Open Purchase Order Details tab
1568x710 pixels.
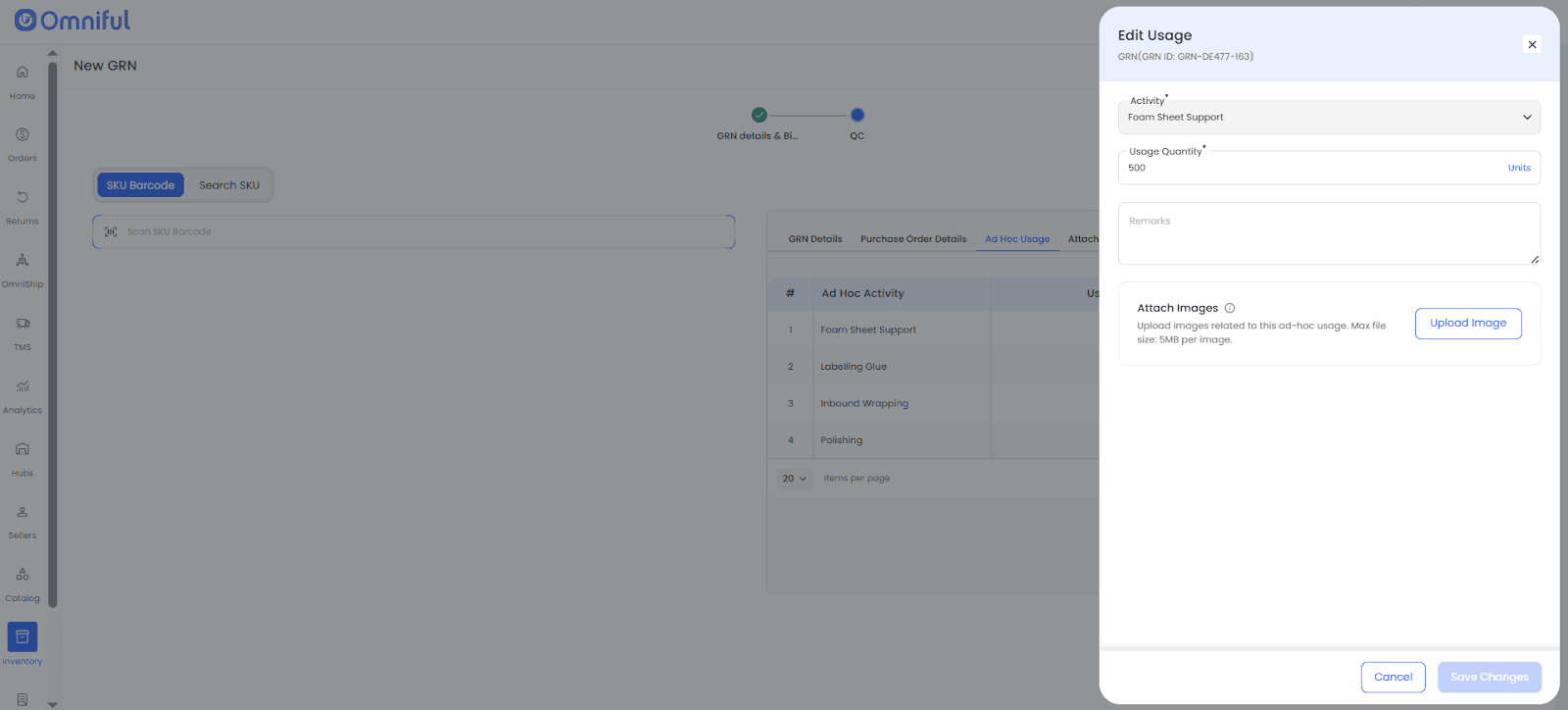point(913,239)
